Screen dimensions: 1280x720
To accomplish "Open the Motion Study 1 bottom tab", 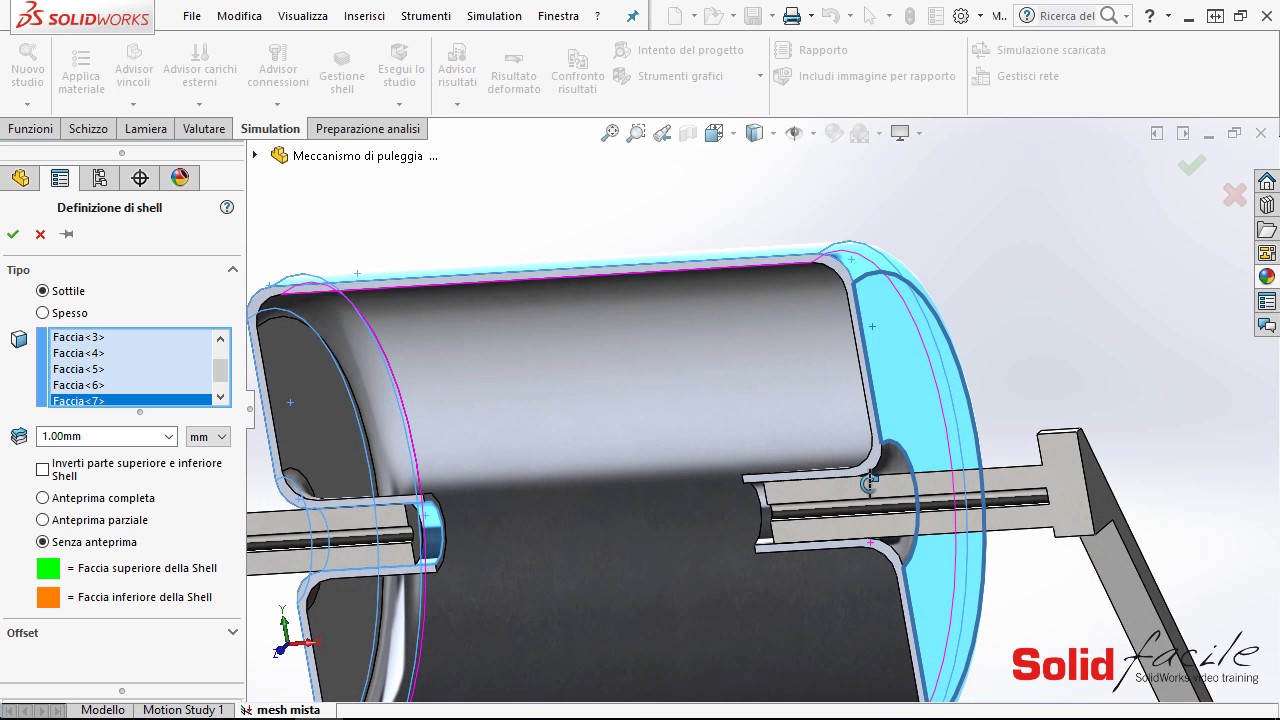I will tap(183, 710).
